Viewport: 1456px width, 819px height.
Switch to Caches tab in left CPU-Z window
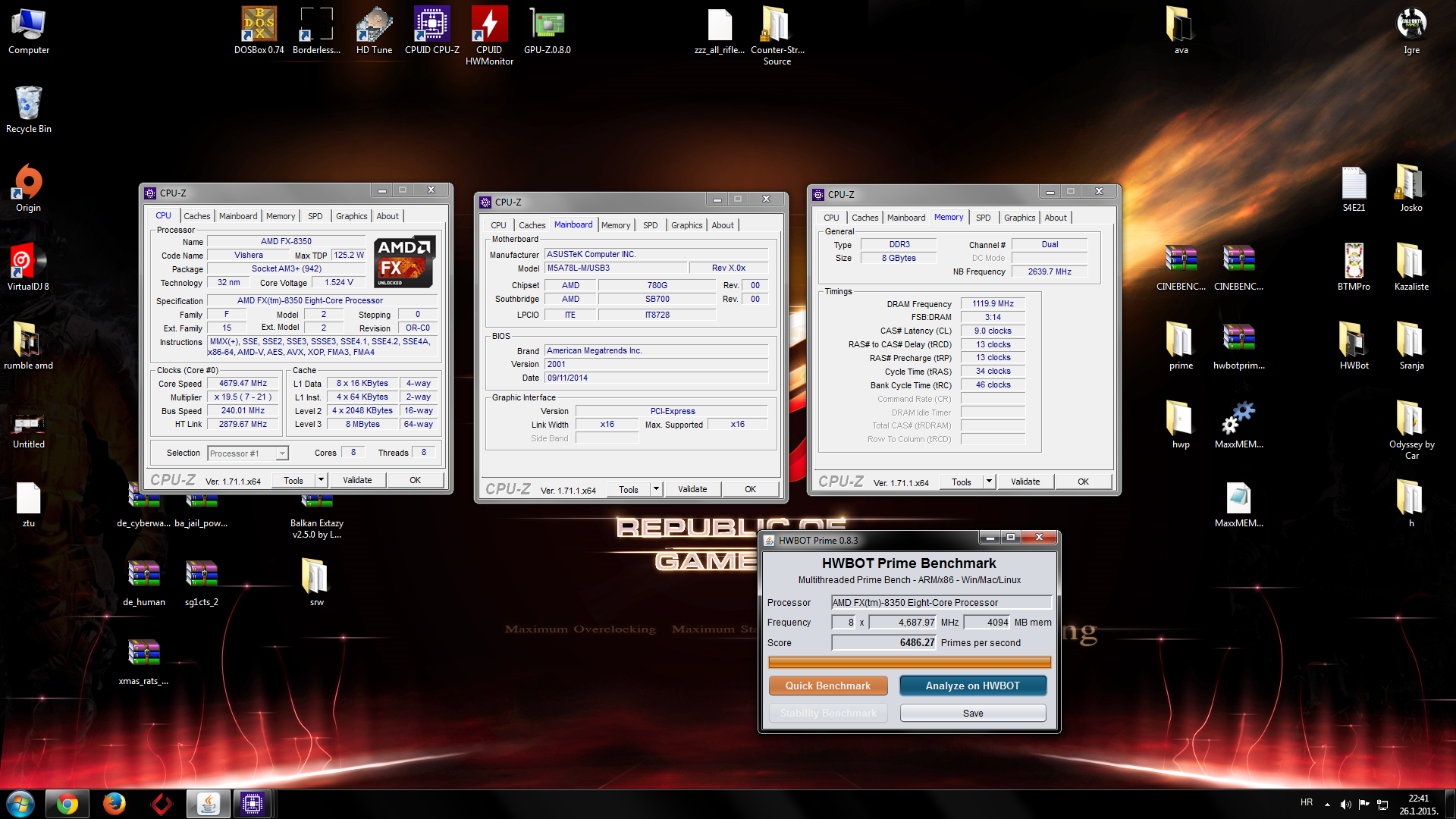(x=196, y=216)
